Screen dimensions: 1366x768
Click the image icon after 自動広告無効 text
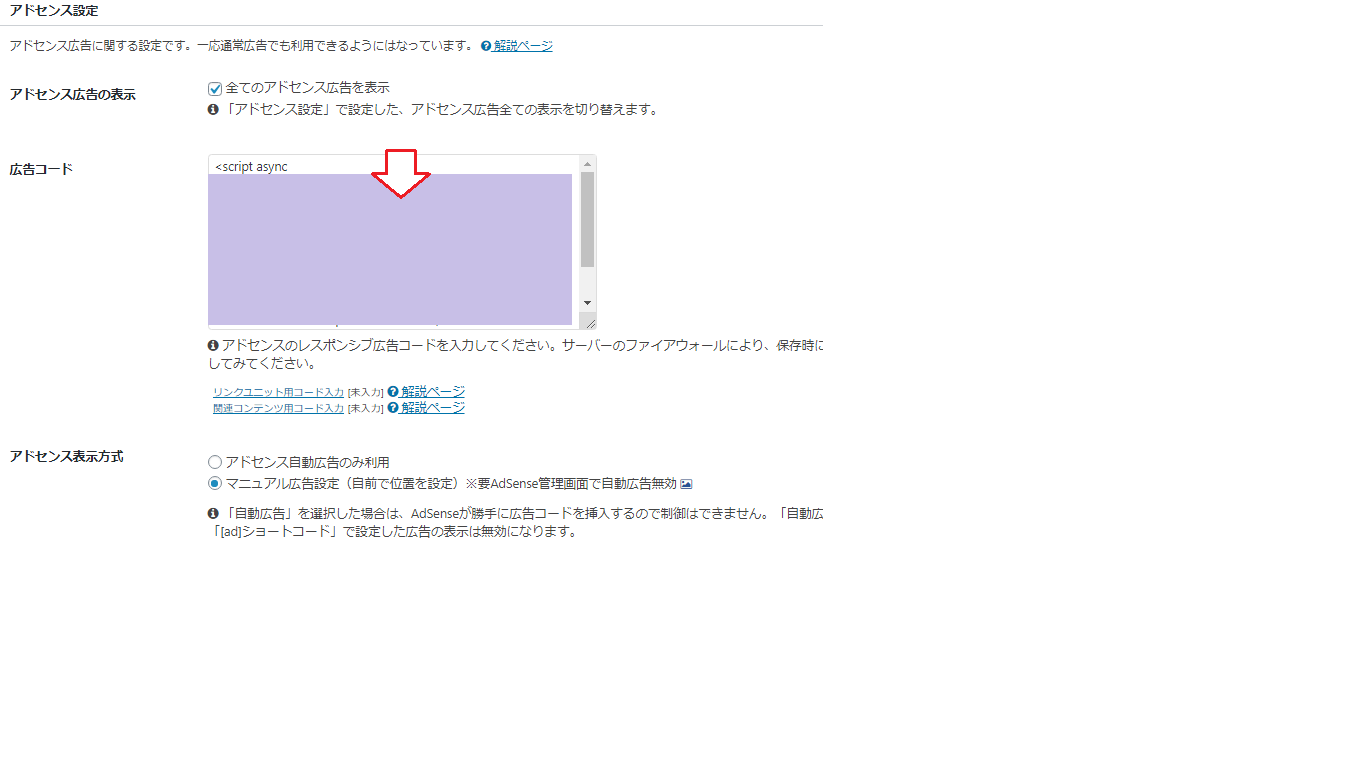[687, 484]
